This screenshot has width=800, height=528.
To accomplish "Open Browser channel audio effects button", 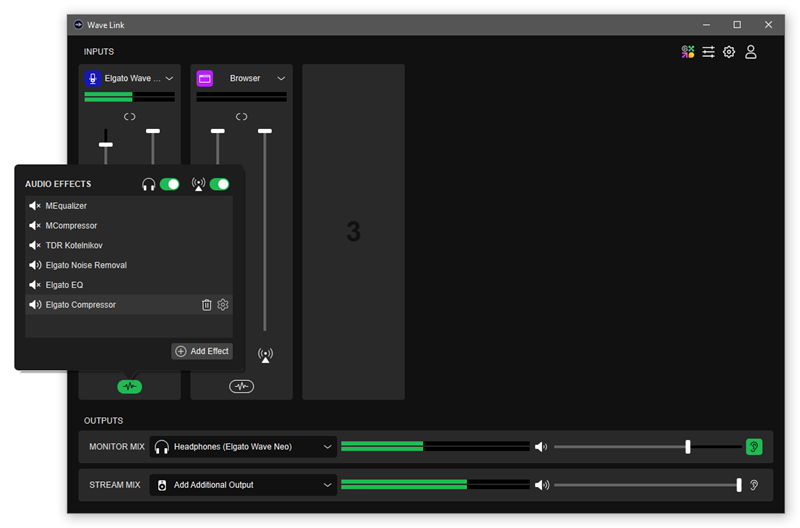I will (241, 386).
